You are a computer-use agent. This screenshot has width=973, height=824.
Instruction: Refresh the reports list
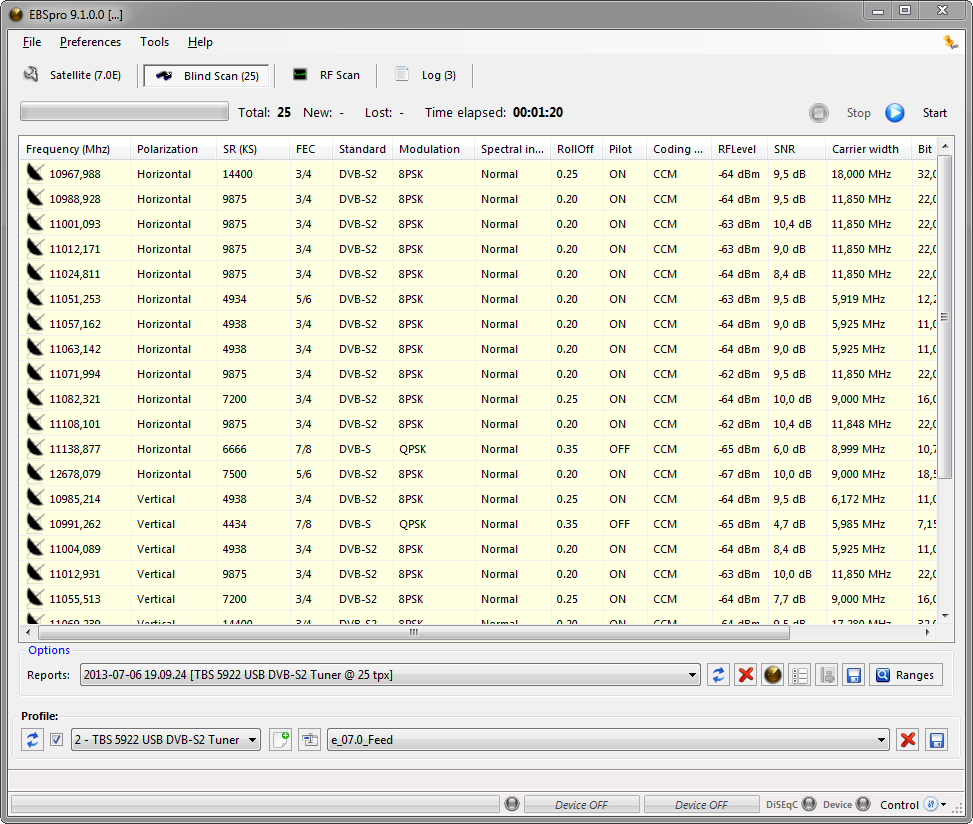718,674
